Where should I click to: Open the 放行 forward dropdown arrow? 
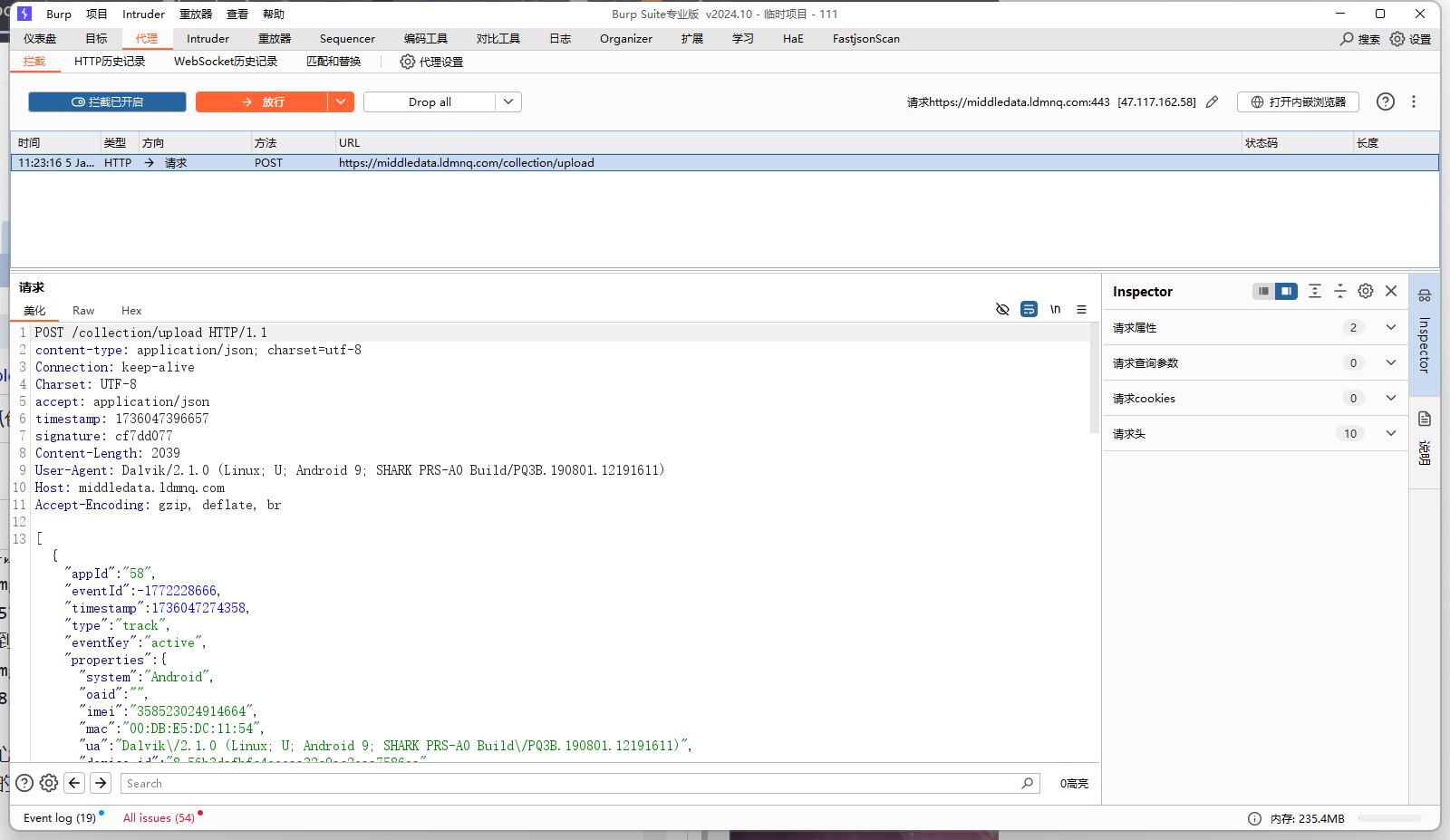tap(340, 102)
